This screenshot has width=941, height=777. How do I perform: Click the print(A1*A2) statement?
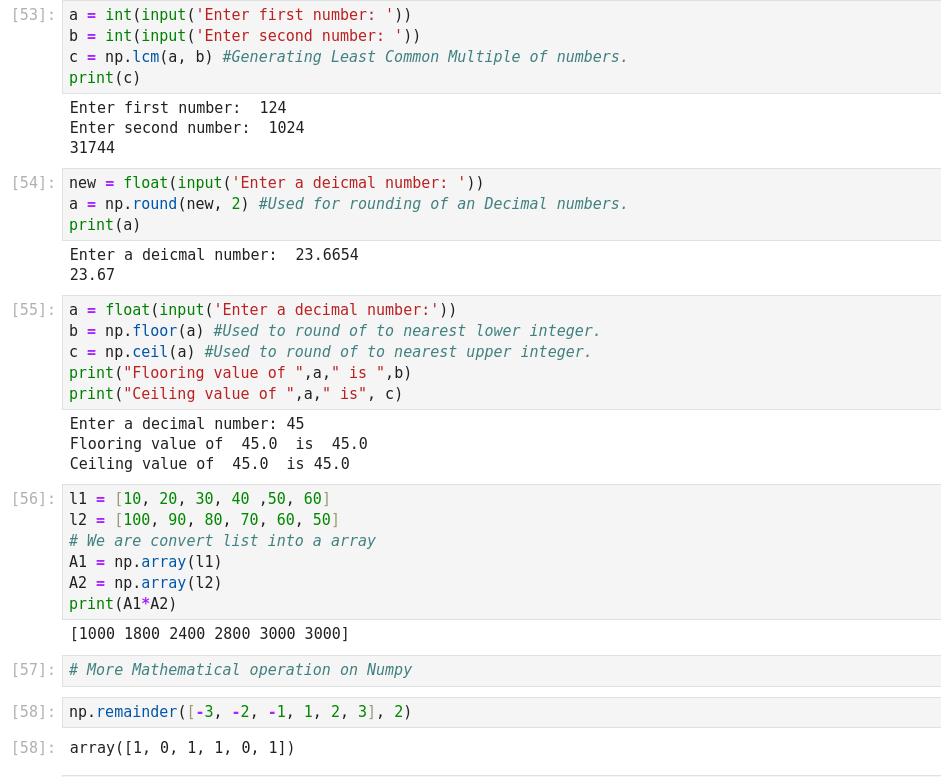pyautogui.click(x=123, y=604)
